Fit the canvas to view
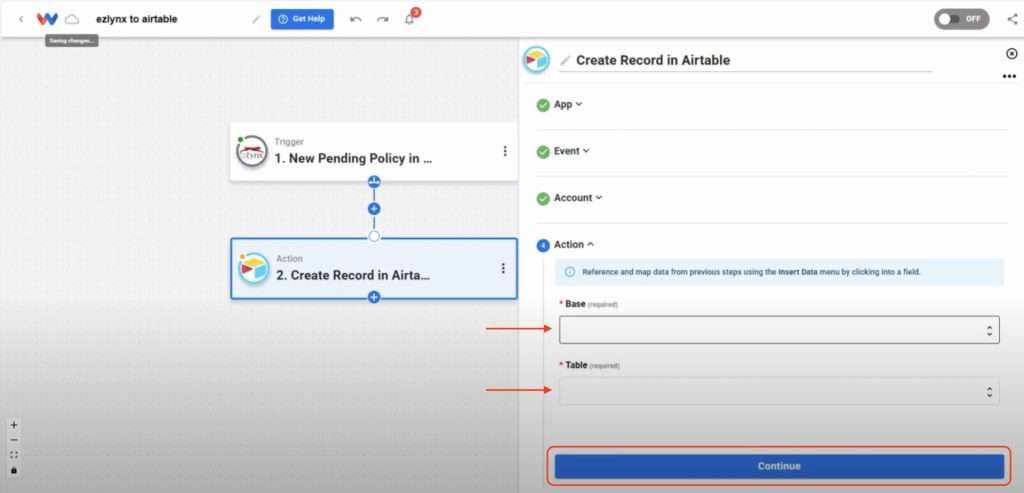The height and width of the screenshot is (493, 1024). [x=14, y=455]
